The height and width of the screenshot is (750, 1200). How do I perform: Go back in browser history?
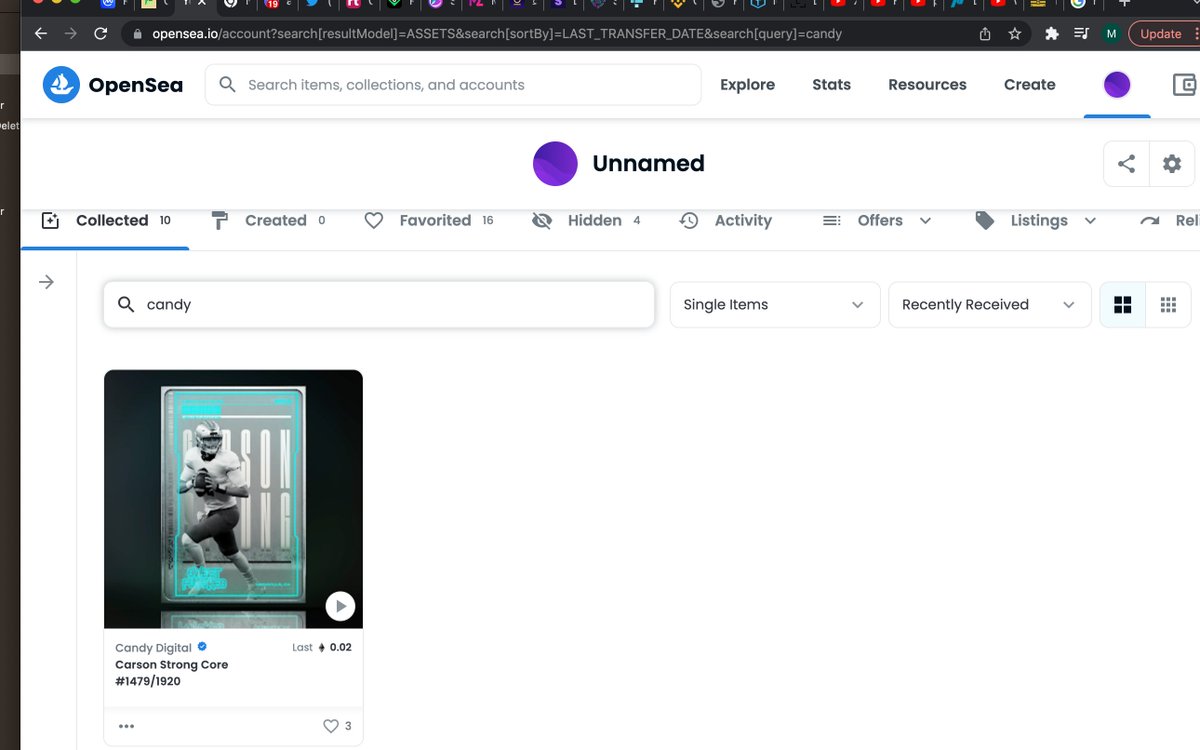(41, 33)
